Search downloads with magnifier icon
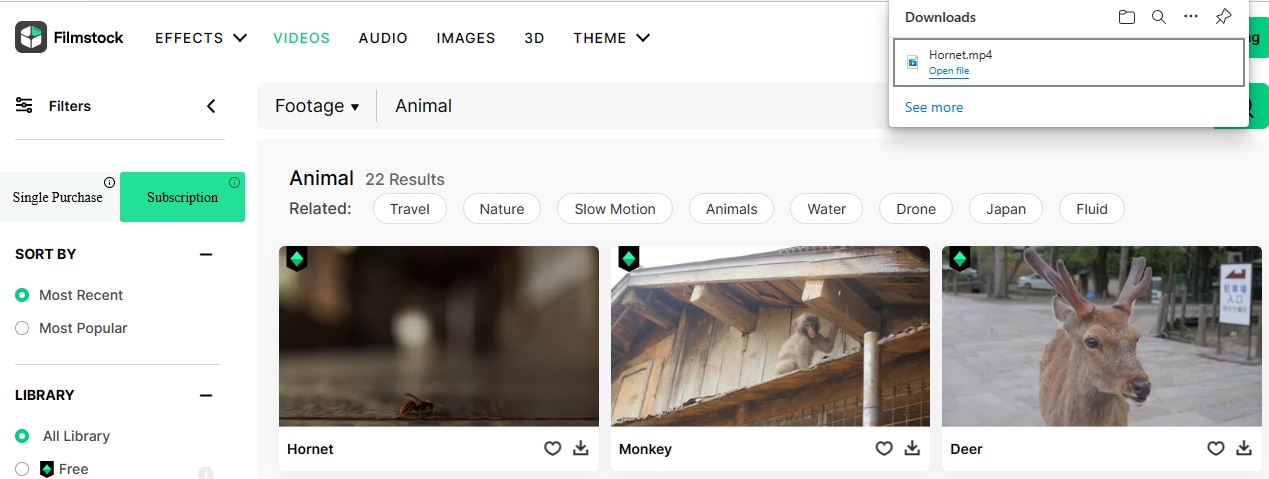1269x479 pixels. pos(1158,17)
